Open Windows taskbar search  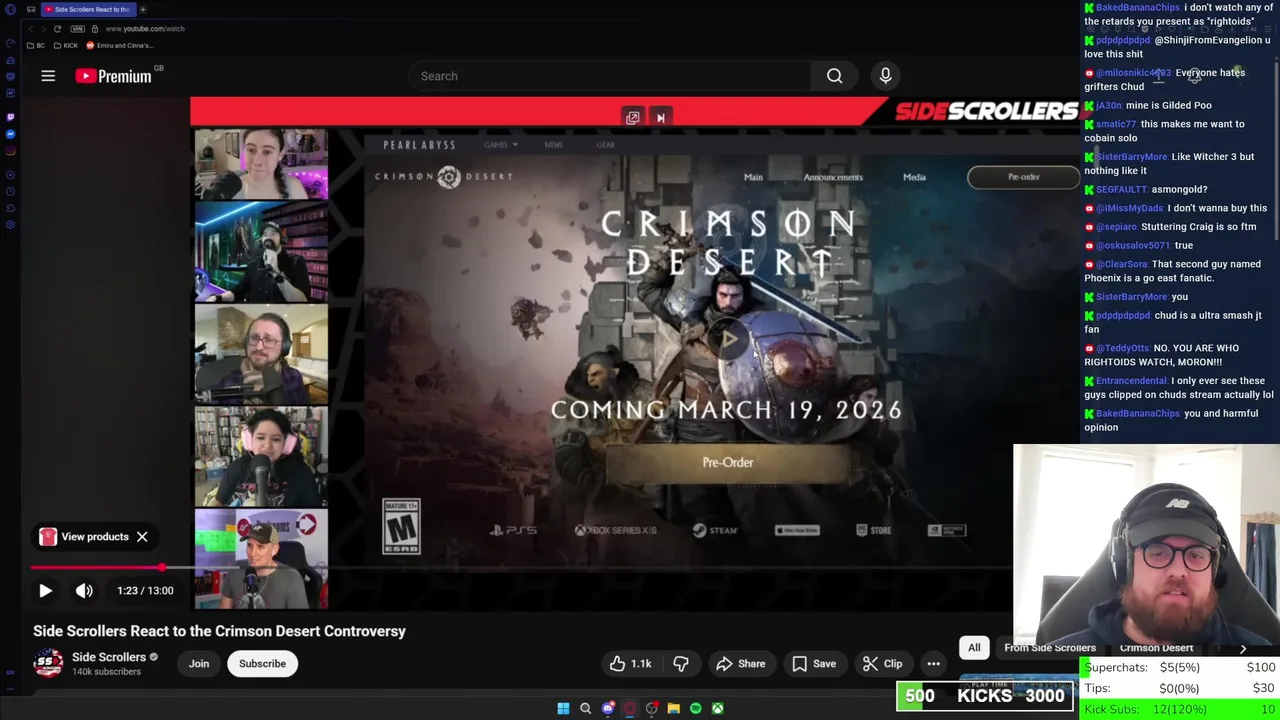tap(585, 709)
